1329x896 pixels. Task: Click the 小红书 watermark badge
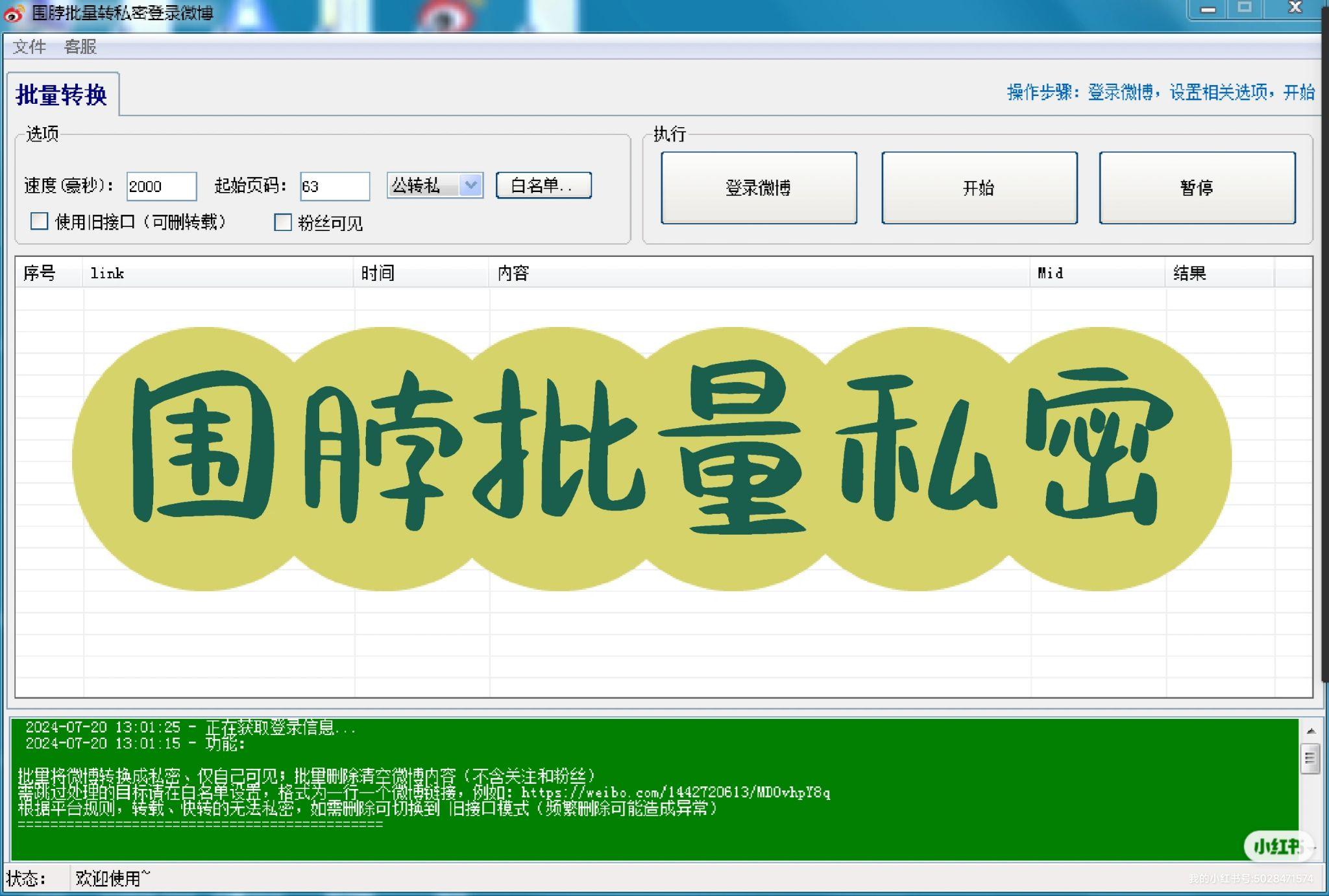(x=1277, y=846)
